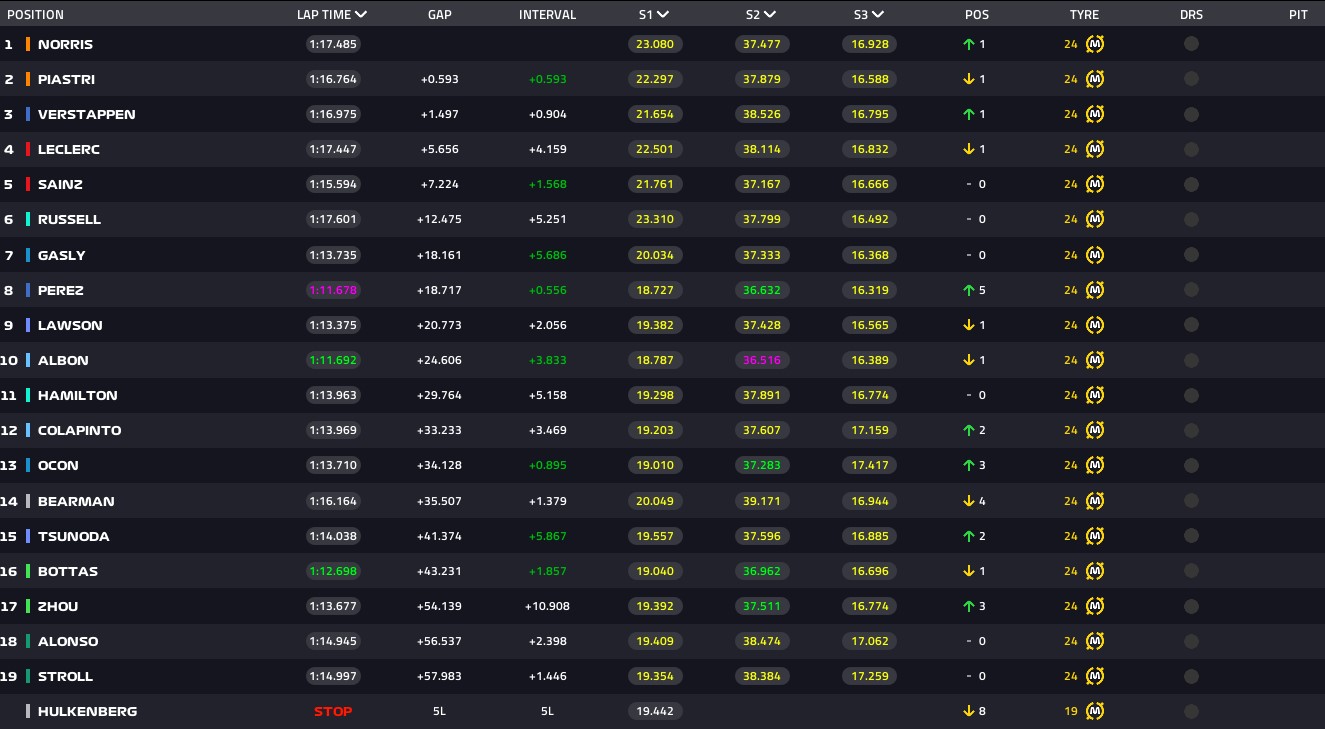The height and width of the screenshot is (729, 1325).
Task: Click the DRS indicator dot for Hulkenberg
Action: (1191, 711)
